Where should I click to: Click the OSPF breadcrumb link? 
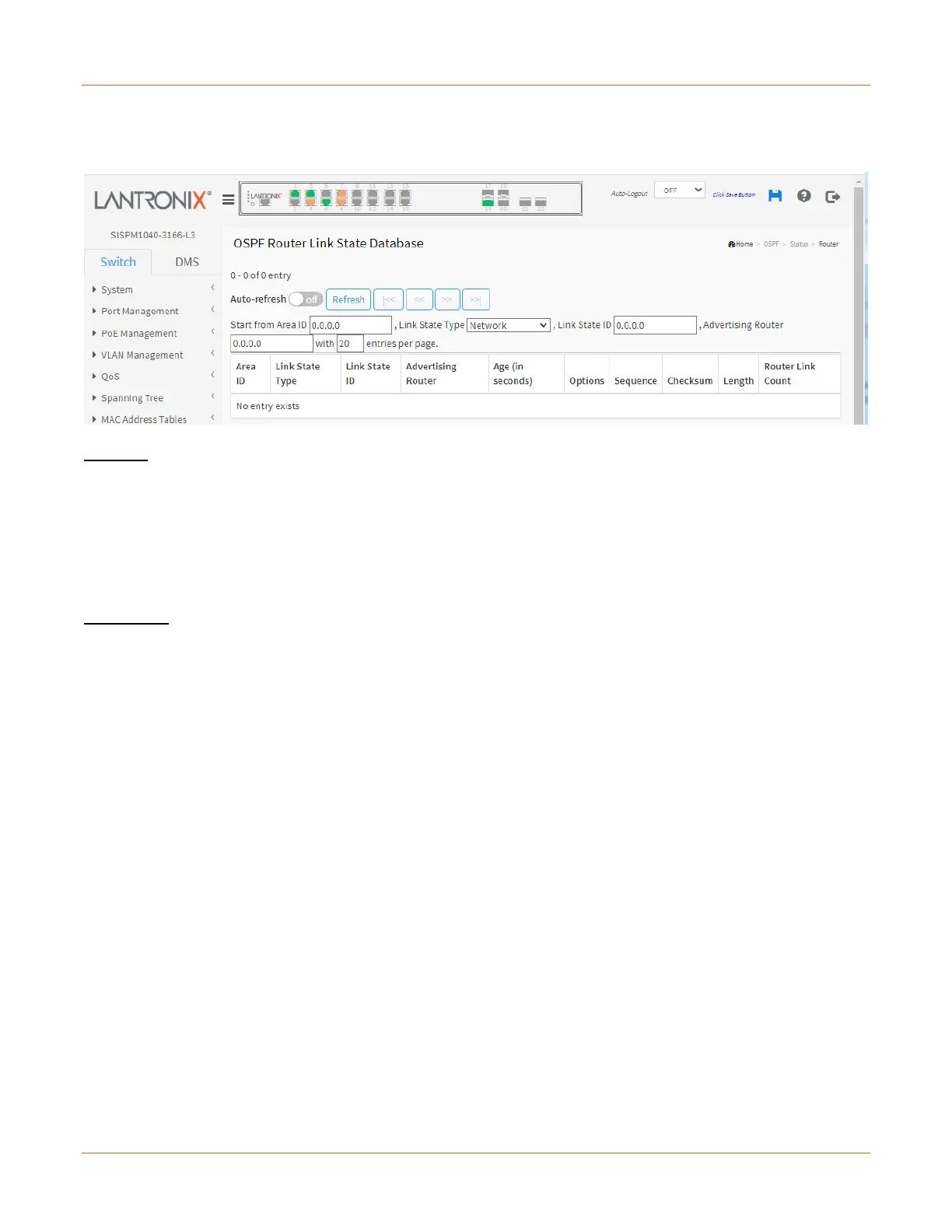click(x=772, y=244)
